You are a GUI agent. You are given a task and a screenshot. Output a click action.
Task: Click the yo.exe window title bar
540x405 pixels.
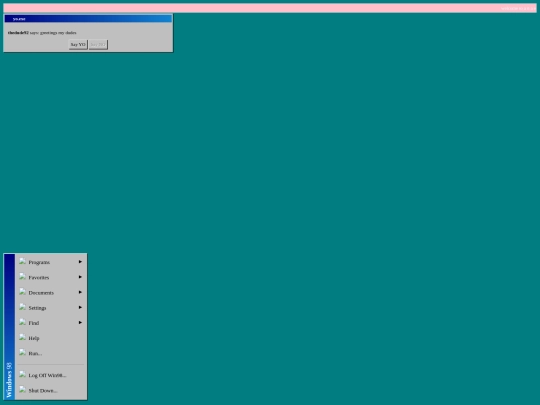point(88,19)
